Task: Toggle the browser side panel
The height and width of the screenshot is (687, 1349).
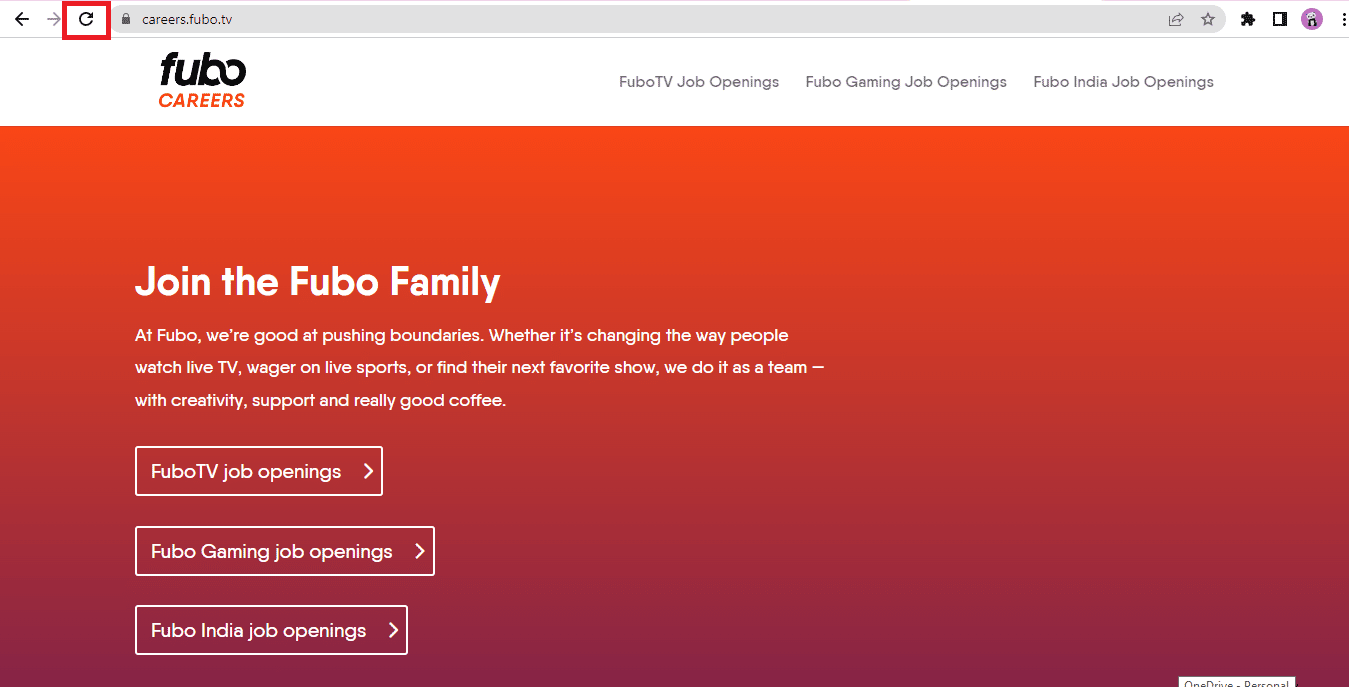Action: 1280,19
